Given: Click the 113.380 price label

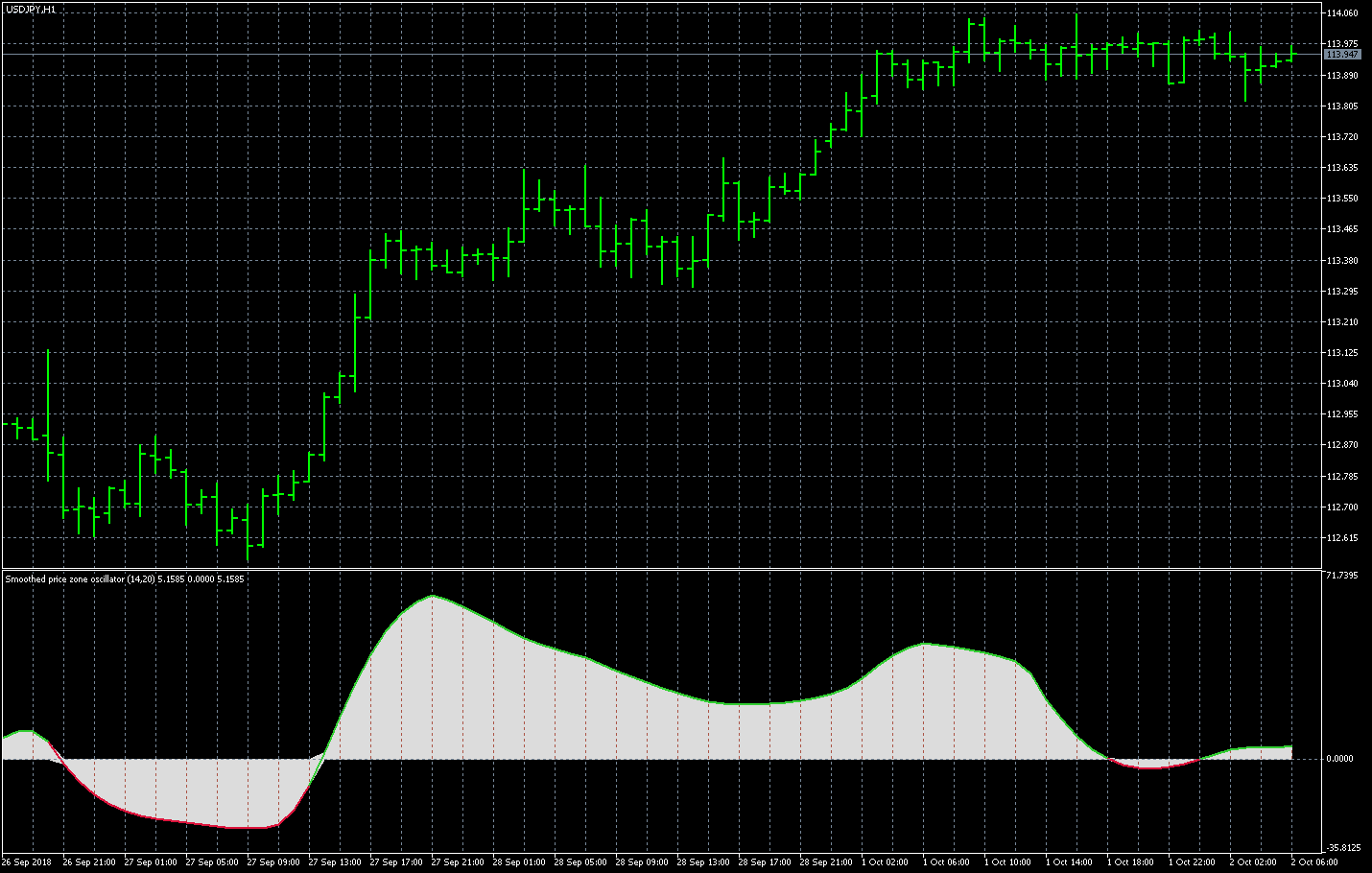Looking at the screenshot, I should (1342, 261).
